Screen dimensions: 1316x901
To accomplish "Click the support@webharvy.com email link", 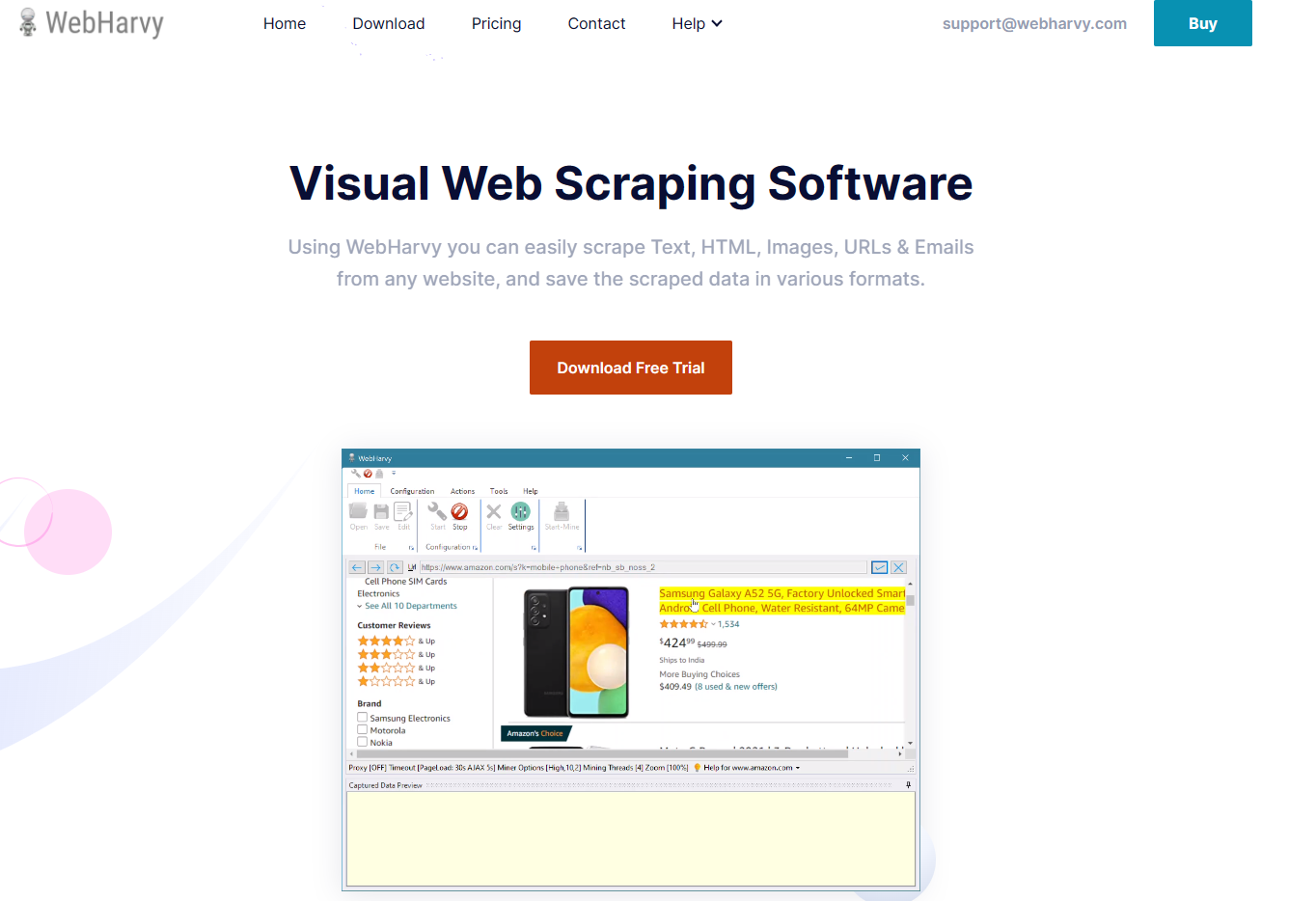I will [x=1034, y=23].
